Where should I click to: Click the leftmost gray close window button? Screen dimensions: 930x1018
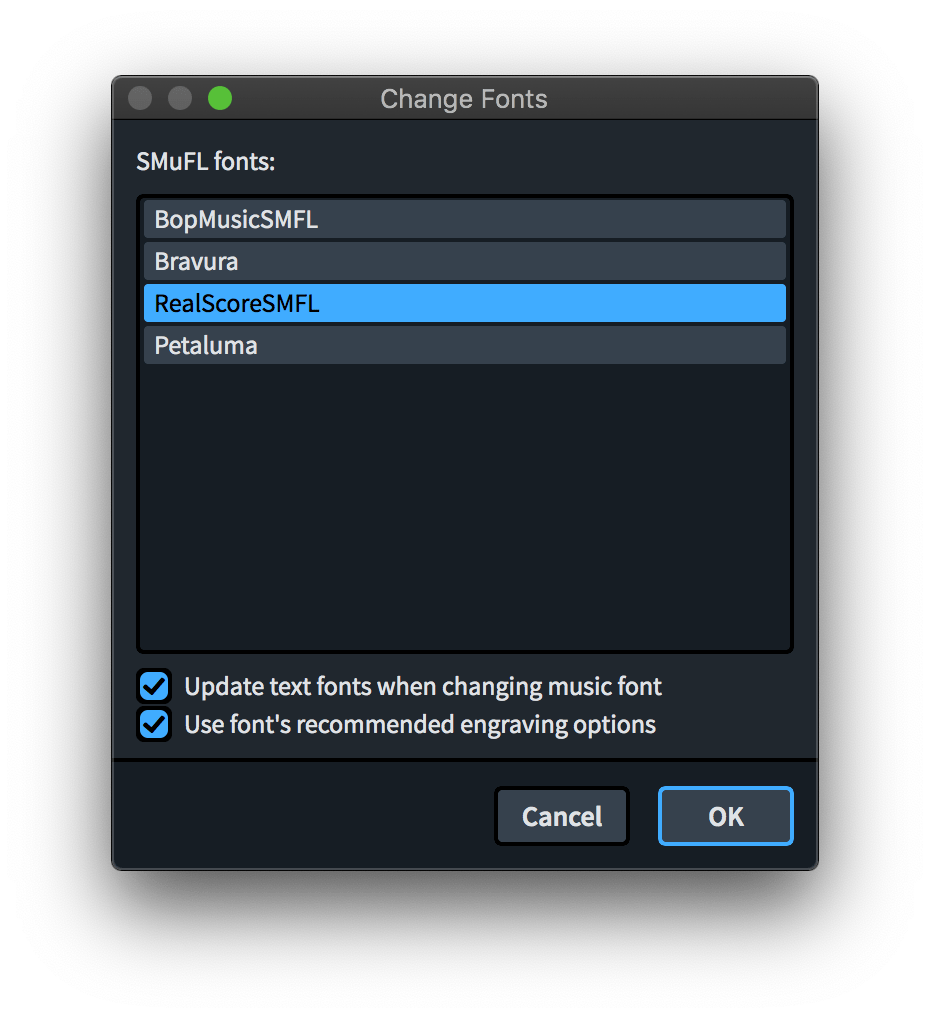(140, 99)
